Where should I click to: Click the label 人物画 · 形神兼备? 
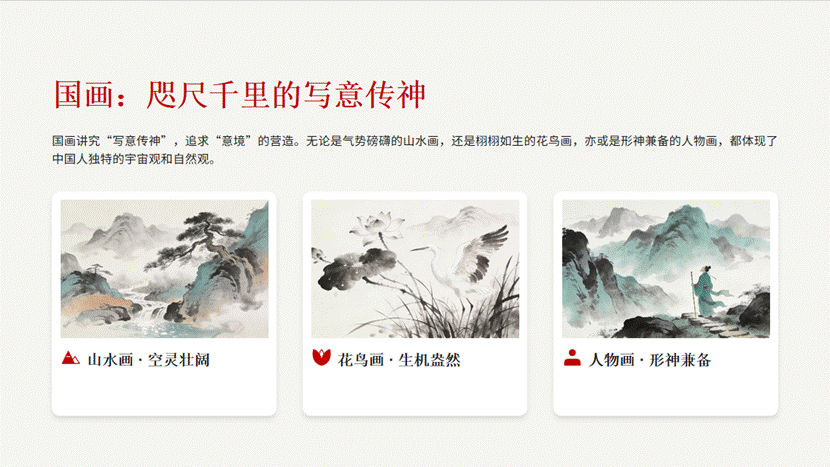click(x=650, y=360)
